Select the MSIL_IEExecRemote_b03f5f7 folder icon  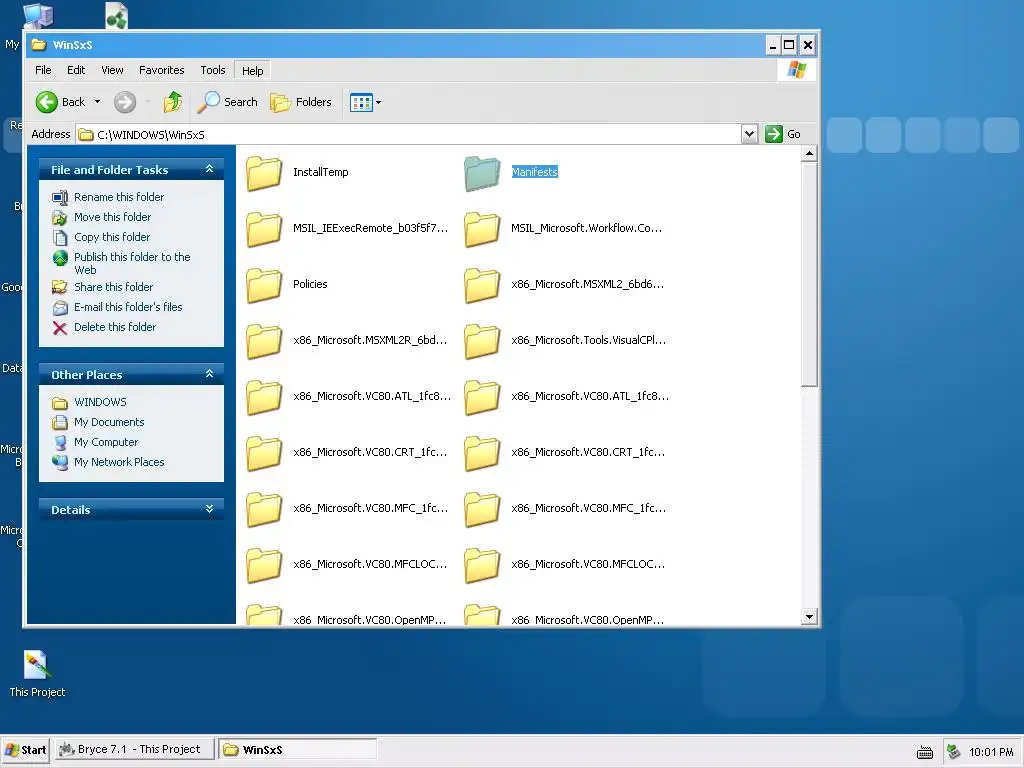click(x=264, y=229)
